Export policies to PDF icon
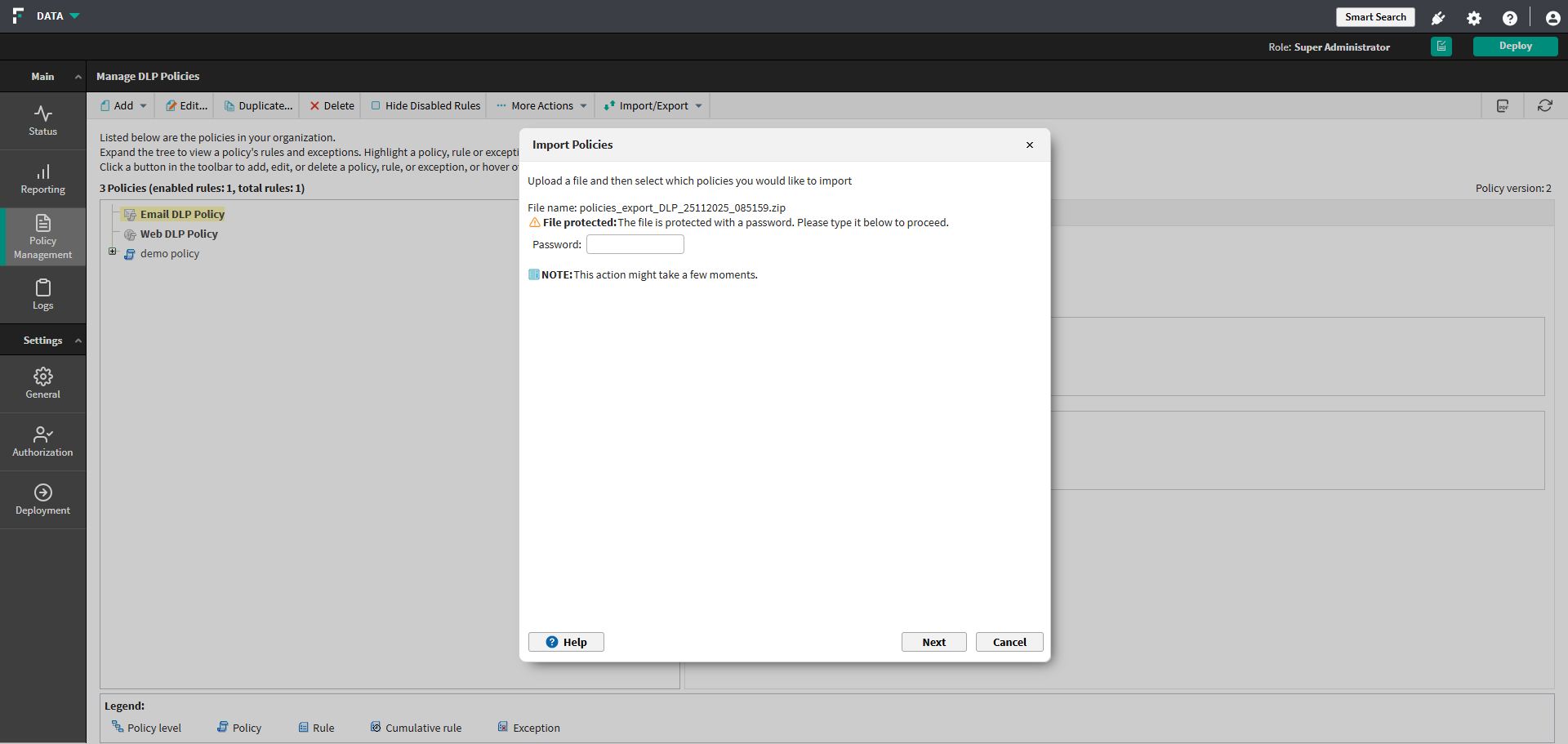 (x=1502, y=105)
